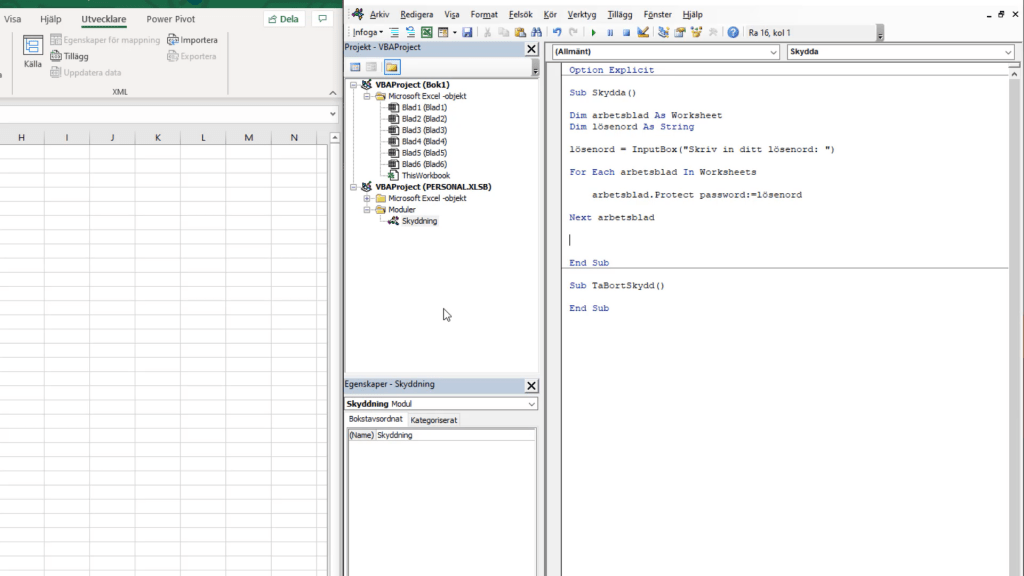Click the Undo arrow in VBA toolbar
The image size is (1024, 576).
pyautogui.click(x=557, y=33)
